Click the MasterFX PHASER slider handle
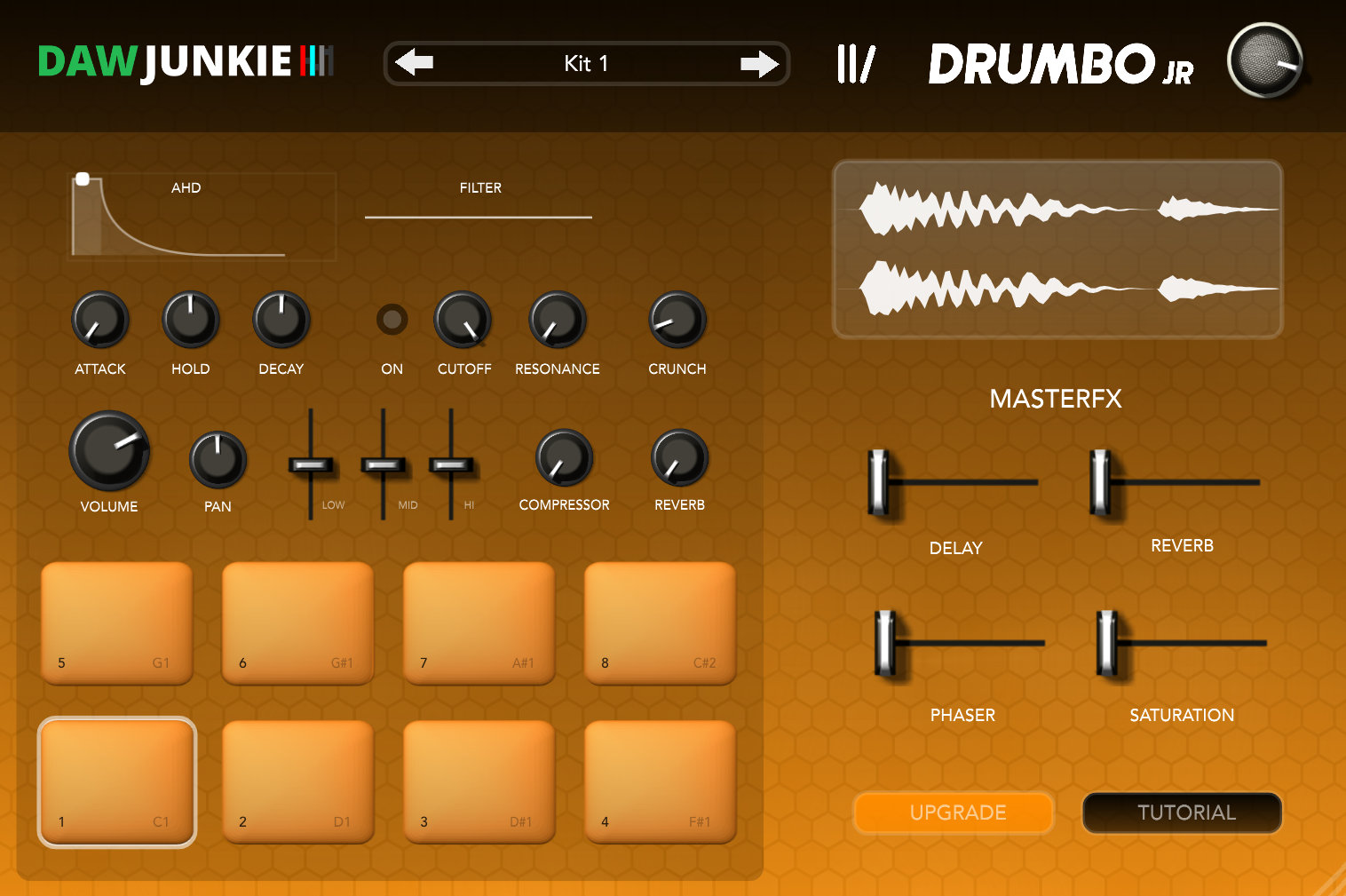This screenshot has height=896, width=1346. coord(884,643)
